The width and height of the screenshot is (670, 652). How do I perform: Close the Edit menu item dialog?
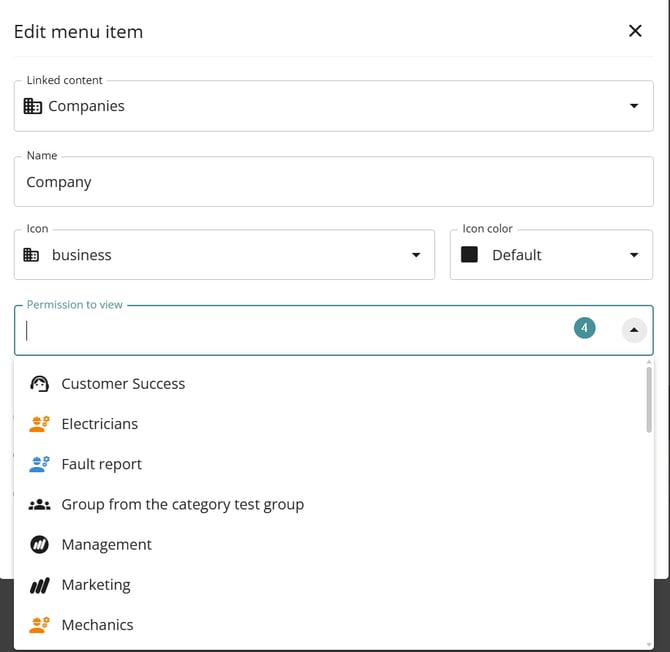coord(635,31)
